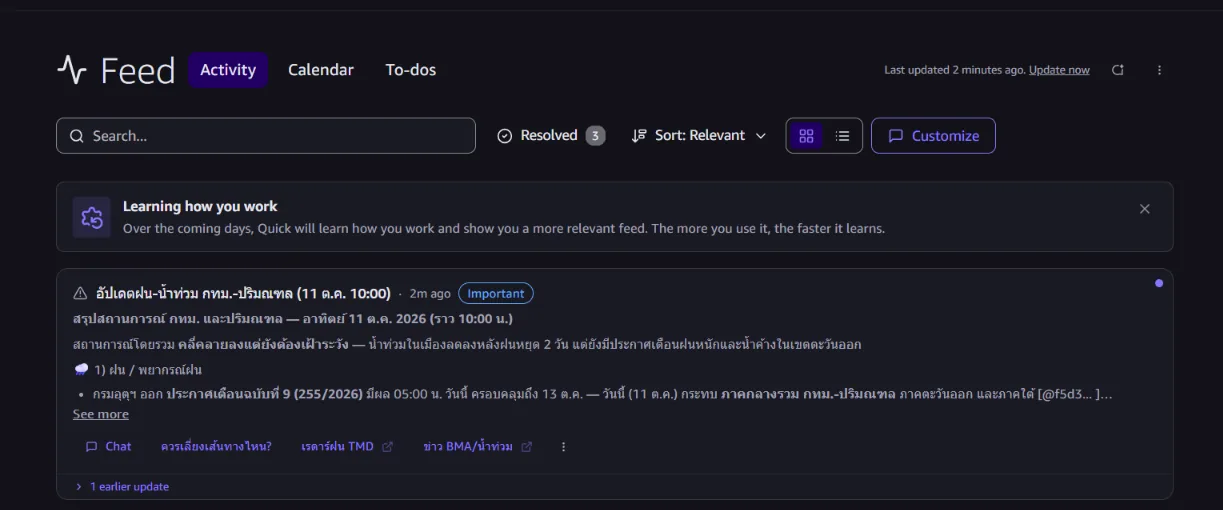Click the Update now link

(1059, 70)
